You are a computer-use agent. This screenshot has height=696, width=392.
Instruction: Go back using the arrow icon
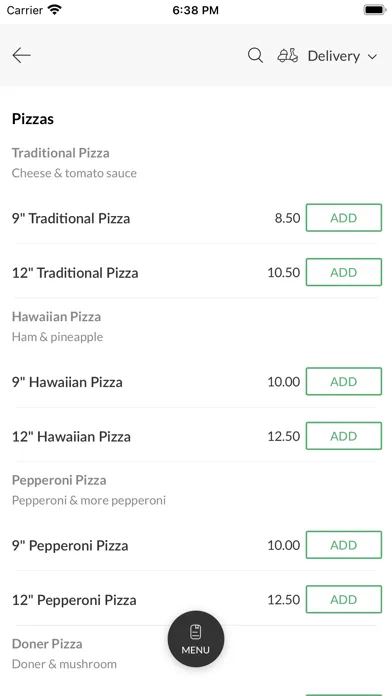click(21, 55)
